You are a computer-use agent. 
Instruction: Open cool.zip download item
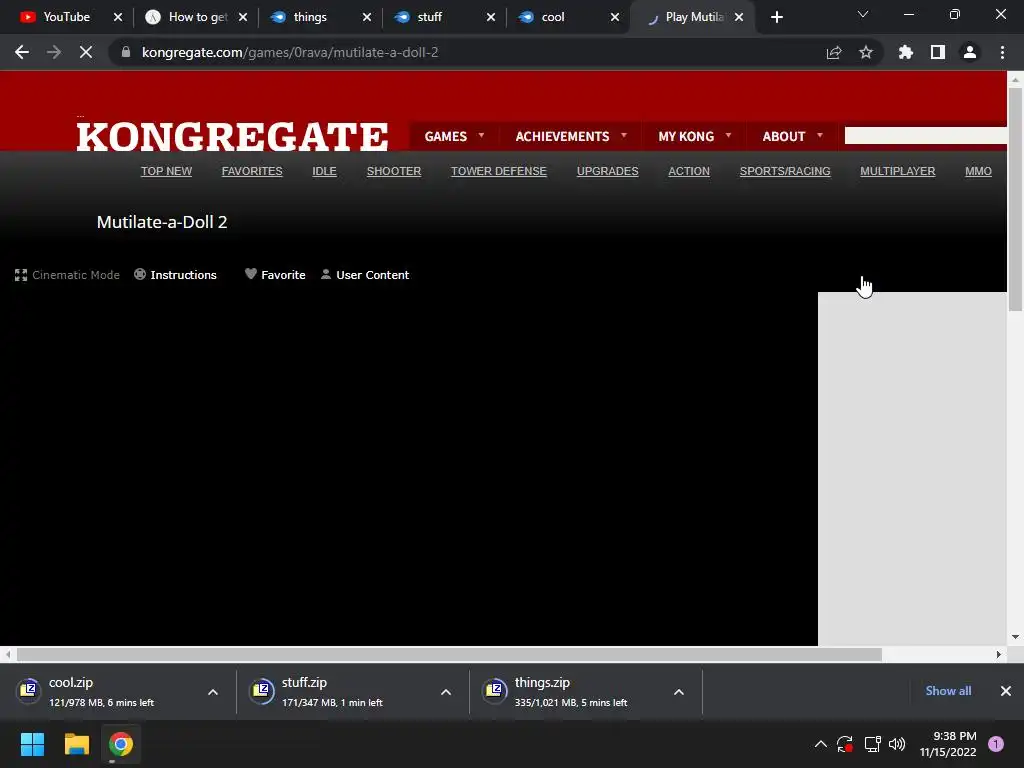click(x=101, y=692)
